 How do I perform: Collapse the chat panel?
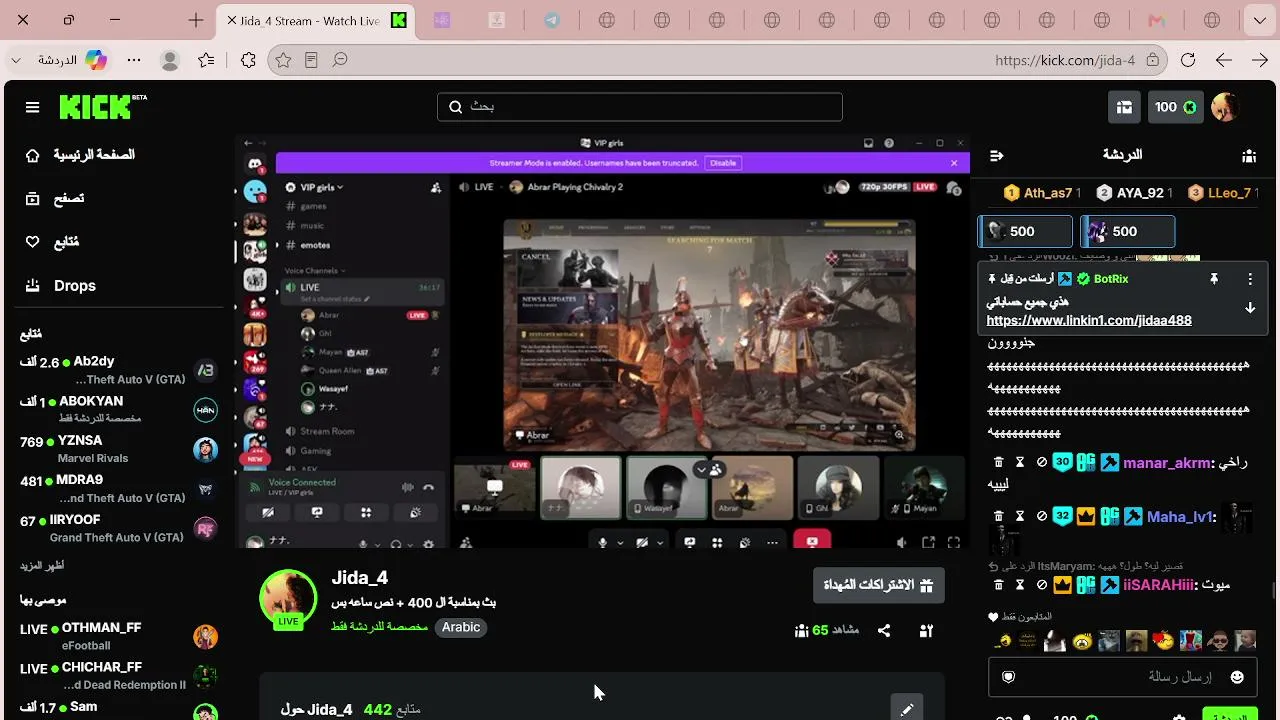[x=996, y=155]
